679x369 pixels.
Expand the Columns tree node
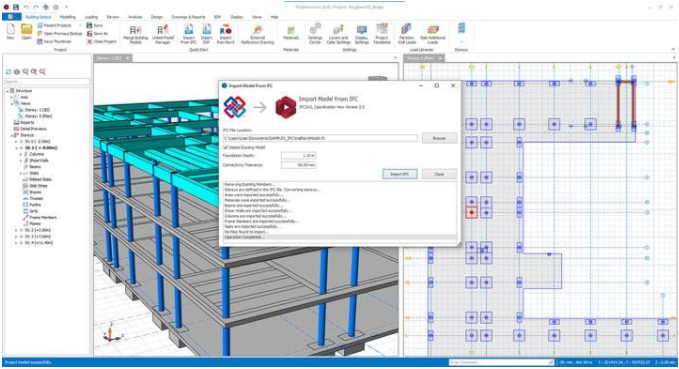pos(21,154)
